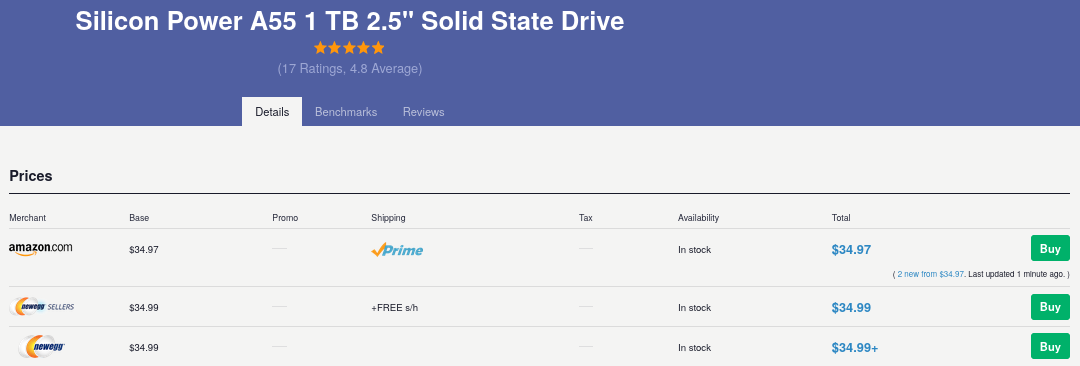Select the Details tab
This screenshot has height=366, width=1080.
click(272, 112)
